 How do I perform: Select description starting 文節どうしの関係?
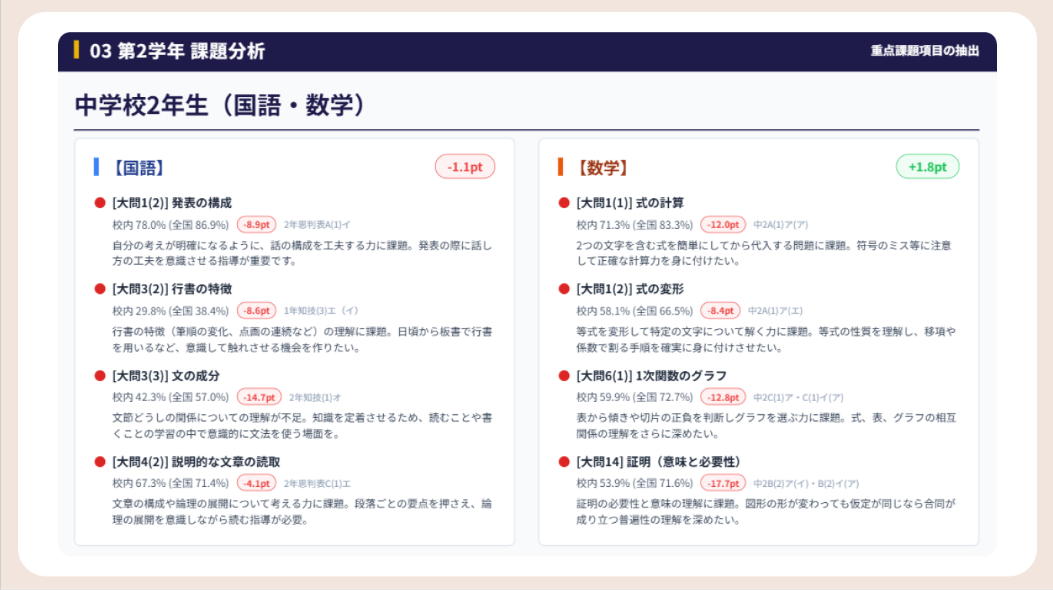coord(302,426)
